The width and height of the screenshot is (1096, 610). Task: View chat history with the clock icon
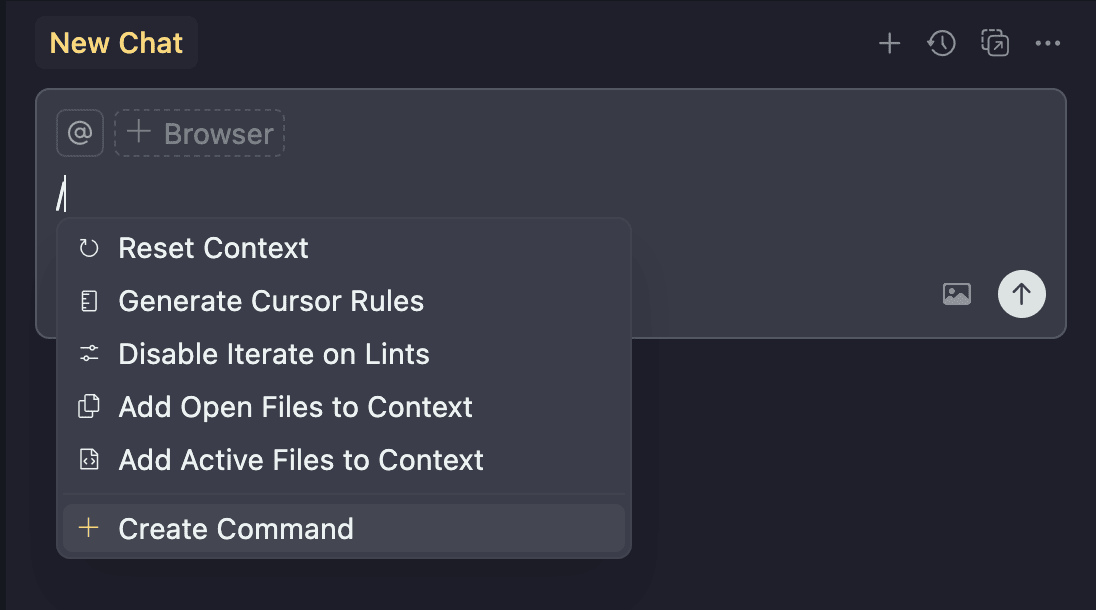941,43
